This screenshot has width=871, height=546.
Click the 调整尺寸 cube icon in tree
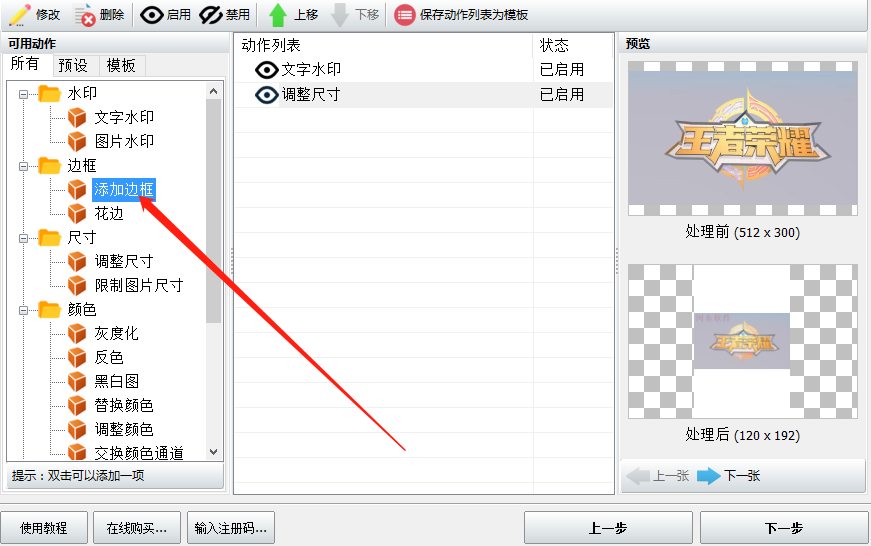pyautogui.click(x=77, y=262)
